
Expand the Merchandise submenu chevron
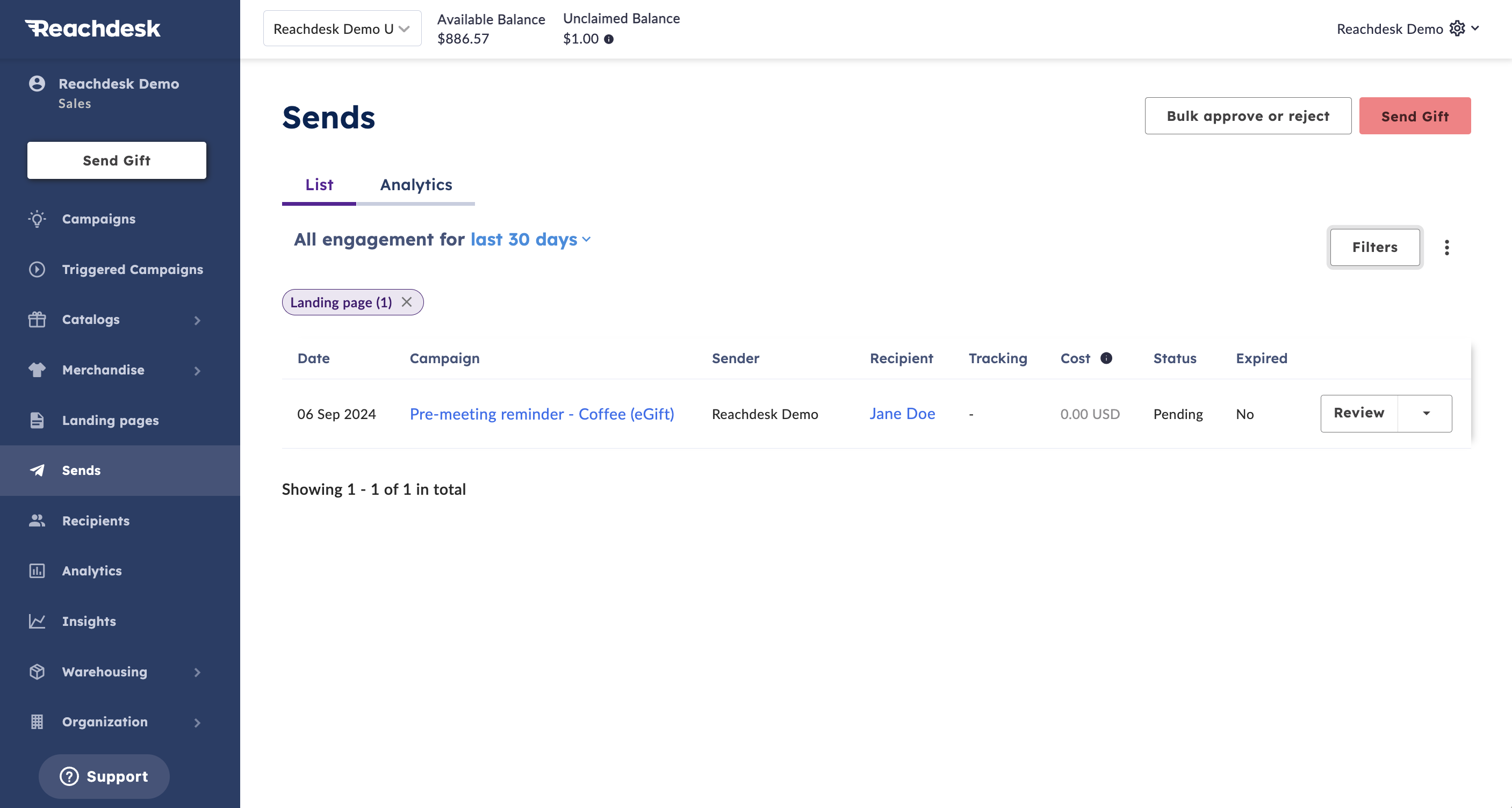point(197,370)
